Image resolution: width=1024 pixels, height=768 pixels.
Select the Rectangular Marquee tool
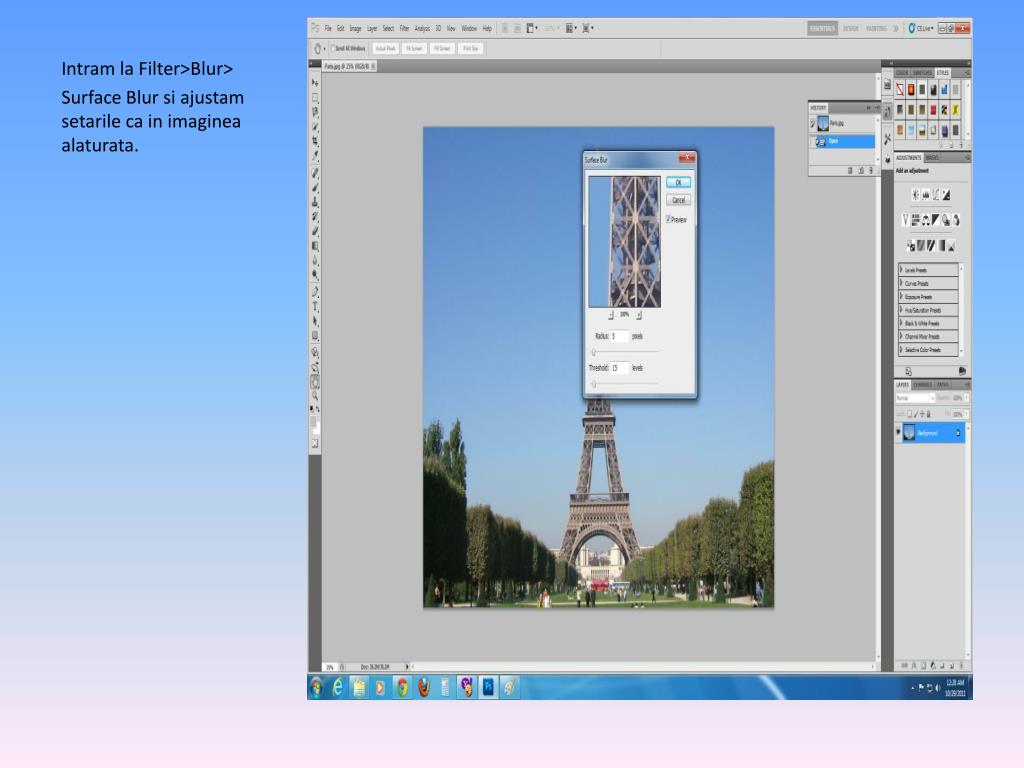[315, 98]
